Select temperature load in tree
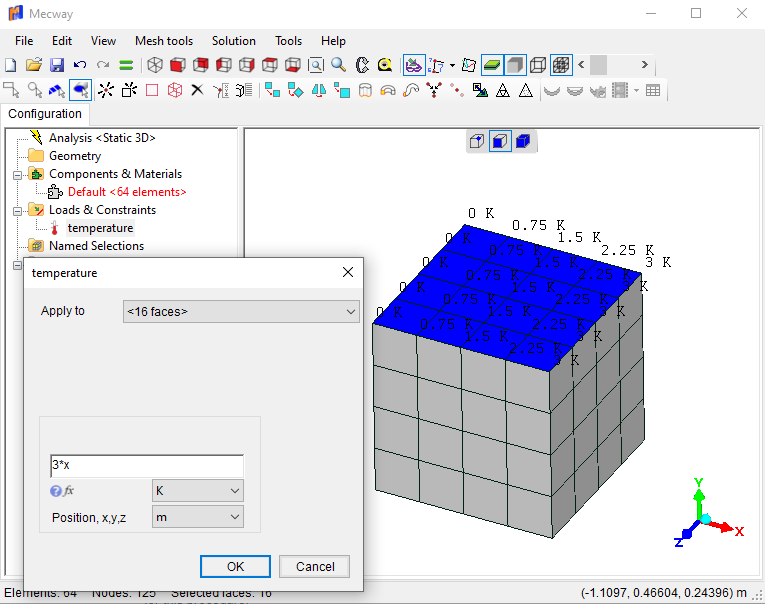 [x=100, y=228]
